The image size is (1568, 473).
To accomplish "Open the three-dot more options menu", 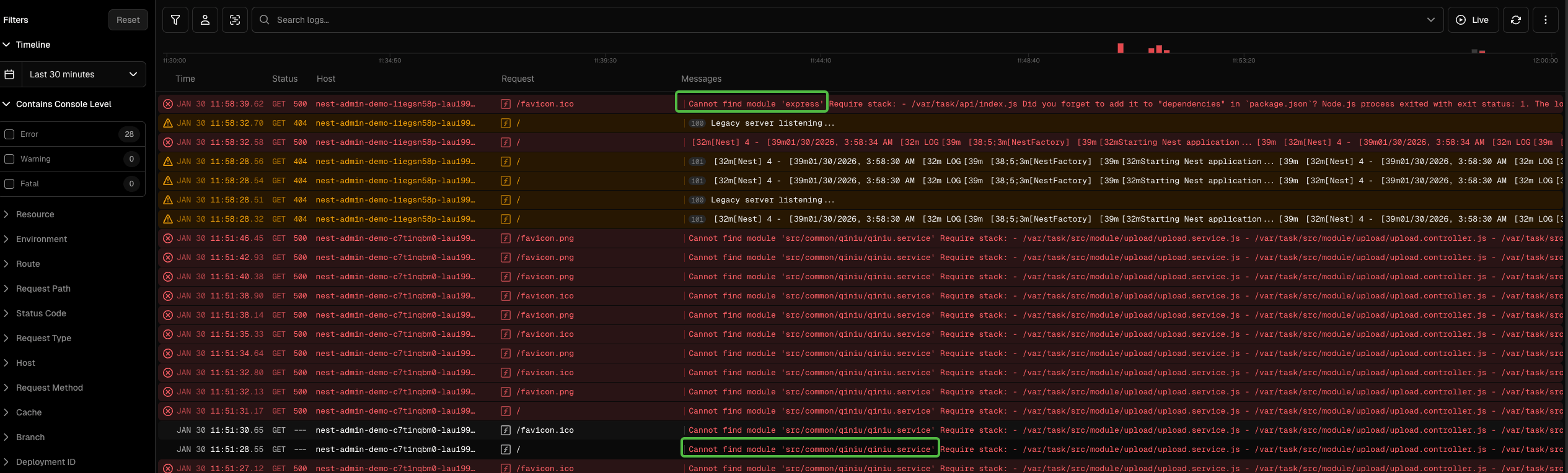I will (x=1545, y=20).
